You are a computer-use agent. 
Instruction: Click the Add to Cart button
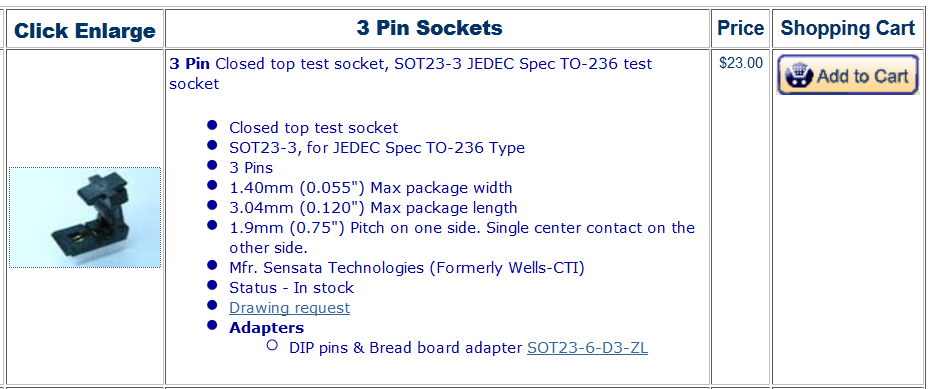click(848, 75)
